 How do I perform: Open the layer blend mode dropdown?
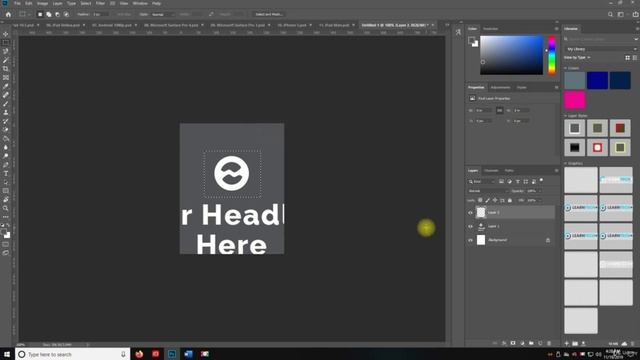click(x=488, y=191)
